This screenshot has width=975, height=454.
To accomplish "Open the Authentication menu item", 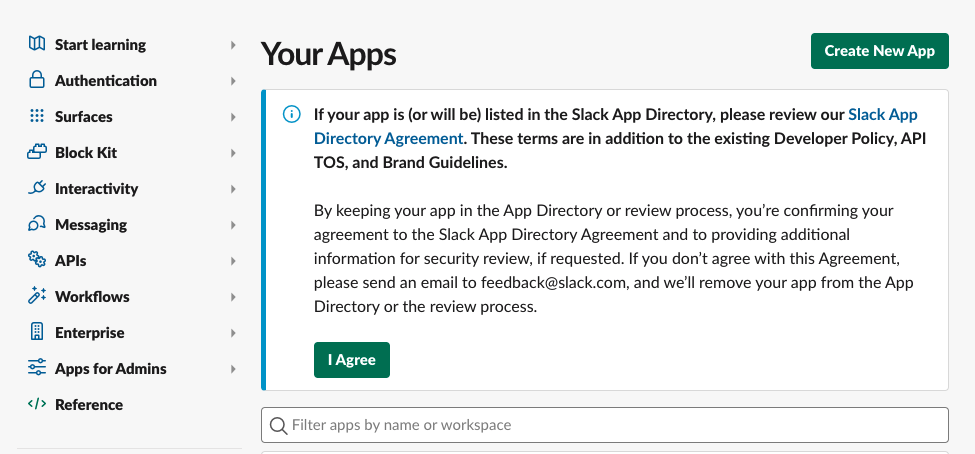I will (x=106, y=81).
